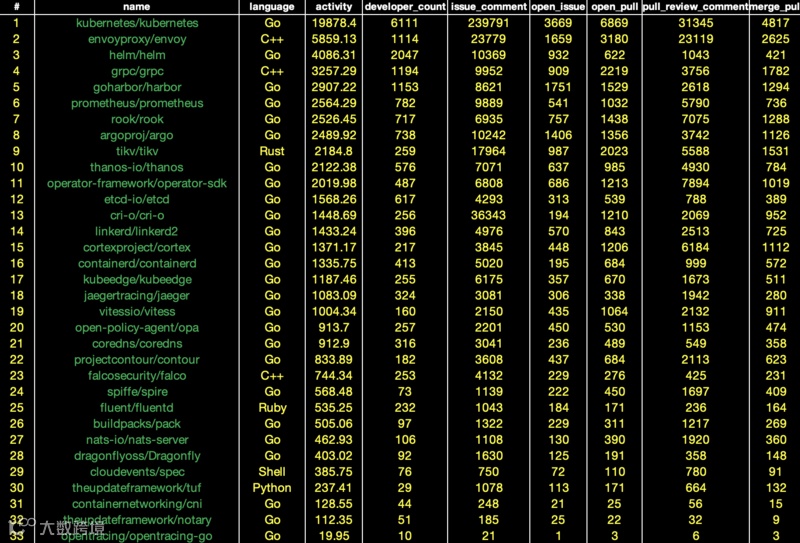Click developer_count value 6111
The height and width of the screenshot is (543, 800).
click(405, 23)
